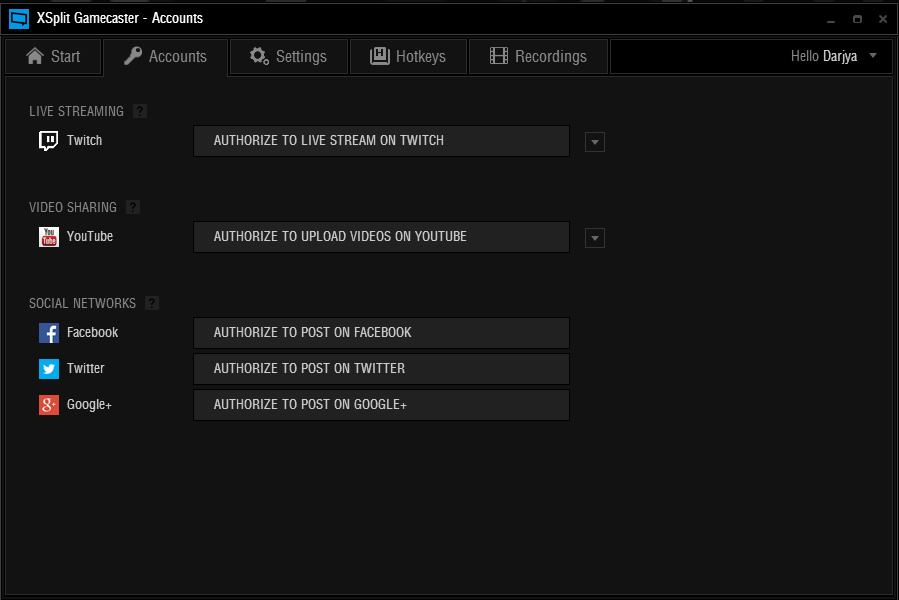Click the Facebook service label
This screenshot has height=600, width=899.
pos(92,332)
